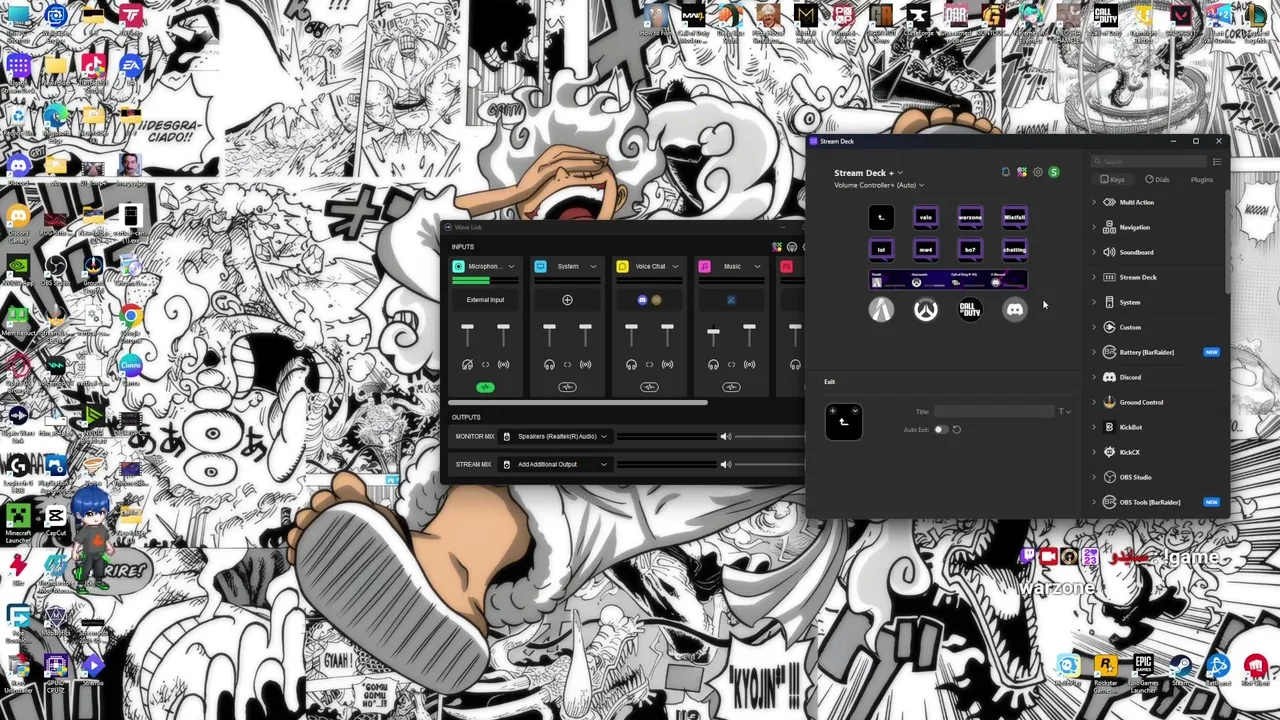Toggle Music channel stream mix output
Image resolution: width=1280 pixels, height=720 pixels.
(x=749, y=364)
